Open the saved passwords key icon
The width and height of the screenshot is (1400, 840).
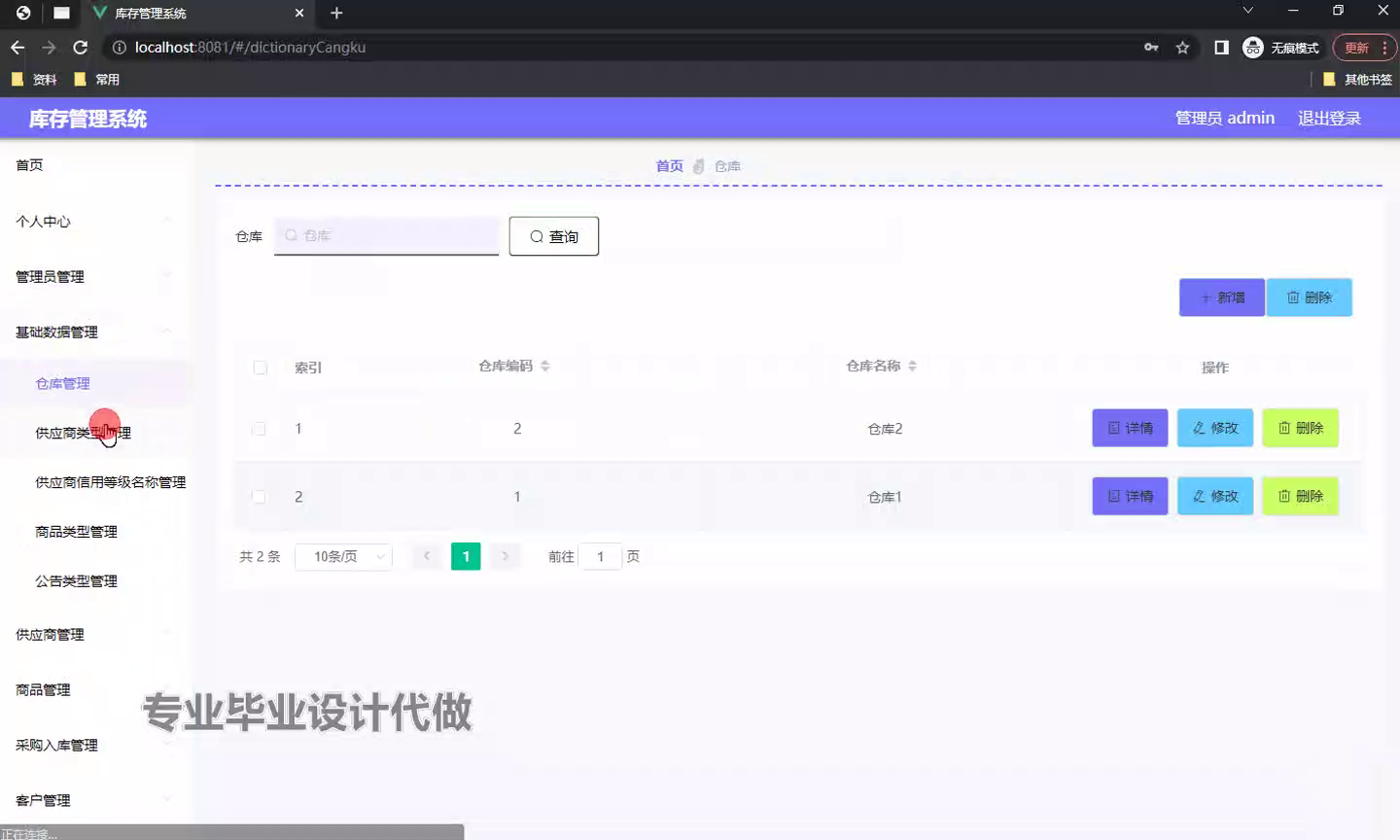coord(1151,48)
